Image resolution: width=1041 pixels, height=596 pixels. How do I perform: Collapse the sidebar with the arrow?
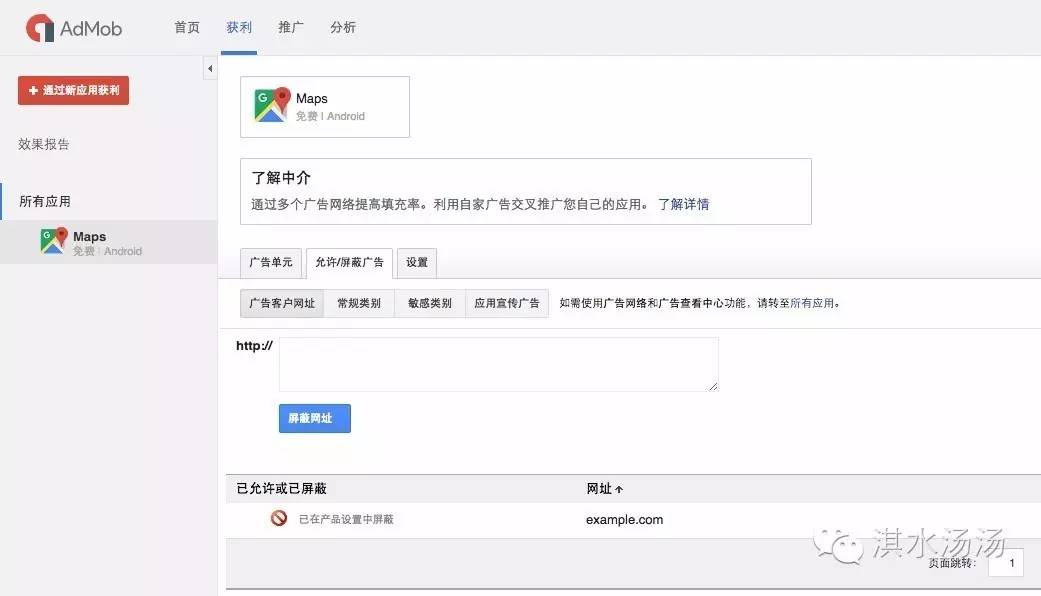tap(210, 68)
